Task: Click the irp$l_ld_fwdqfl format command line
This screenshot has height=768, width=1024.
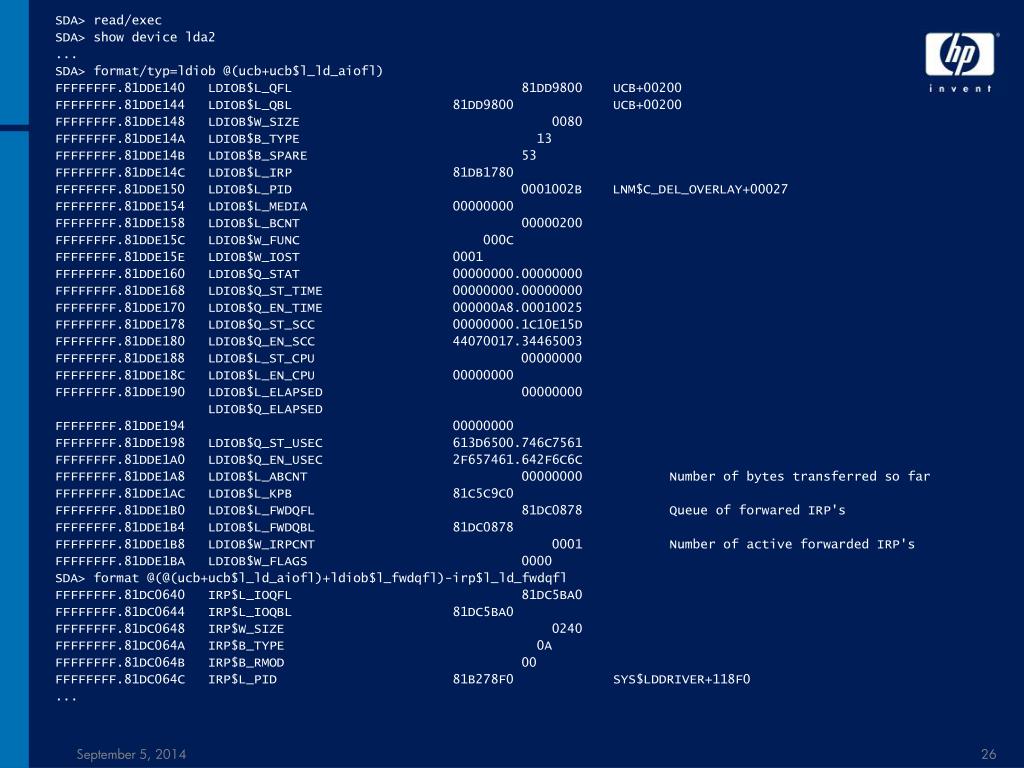Action: (x=311, y=578)
